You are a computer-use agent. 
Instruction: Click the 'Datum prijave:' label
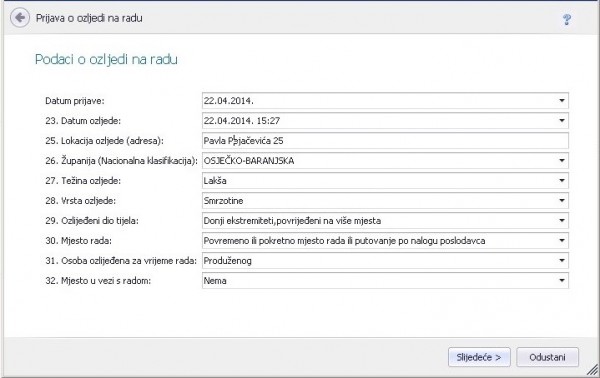click(75, 101)
